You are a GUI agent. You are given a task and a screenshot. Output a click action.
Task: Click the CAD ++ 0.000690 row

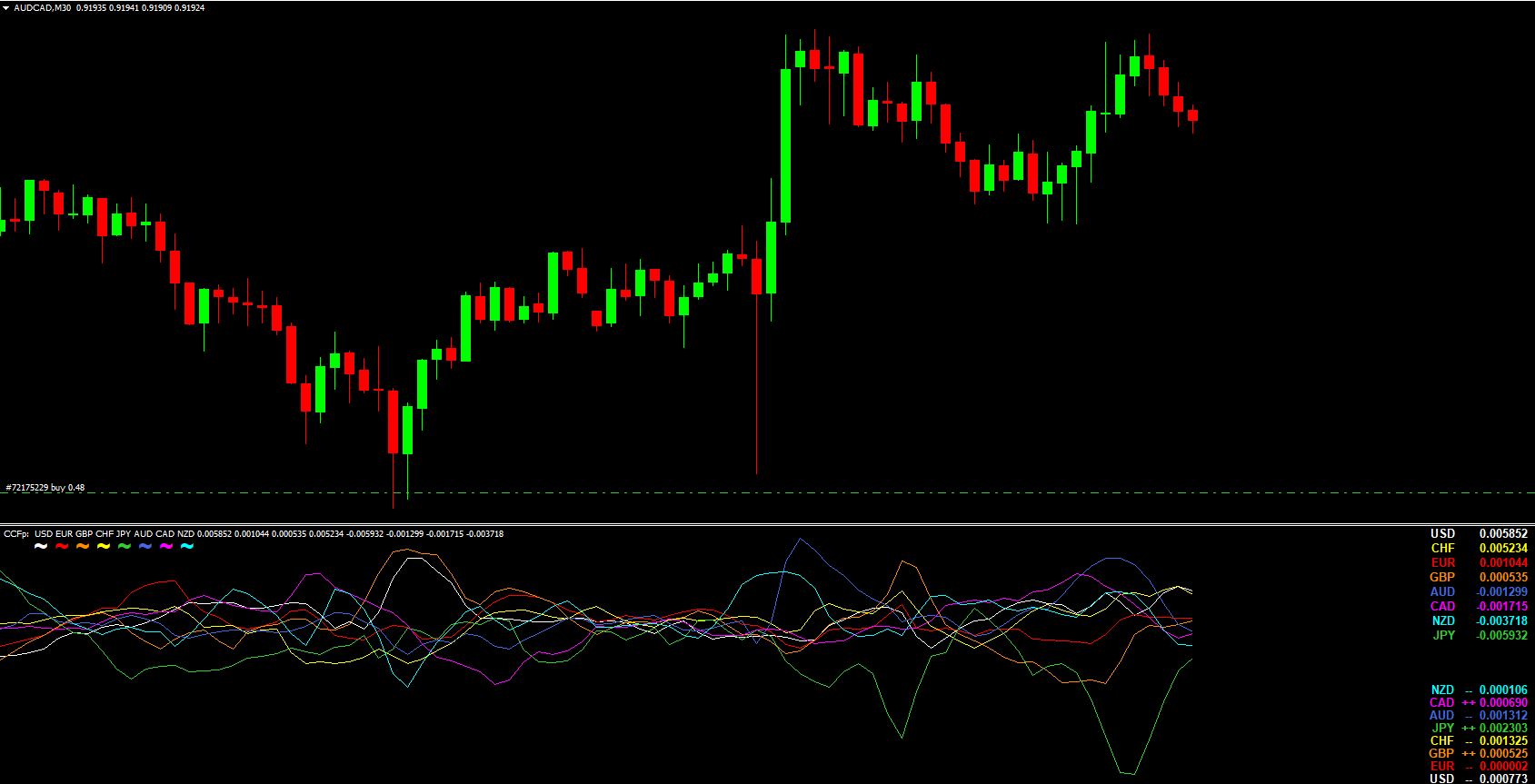pyautogui.click(x=1479, y=702)
